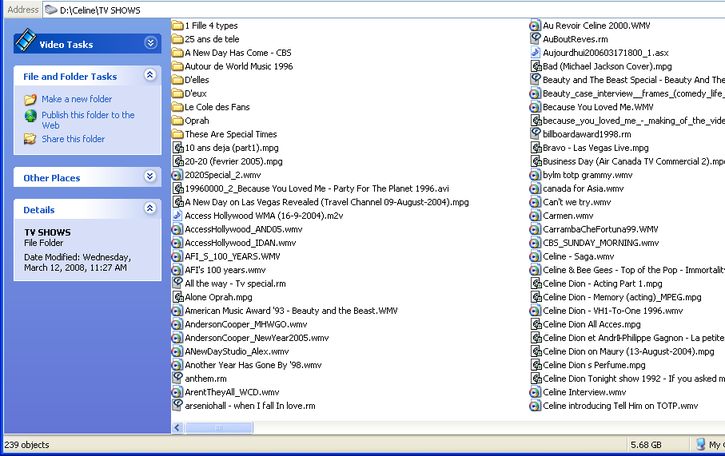Screen dimensions: 725x456
Task: Select the Carmen.wmv file icon
Action: [x=535, y=216]
